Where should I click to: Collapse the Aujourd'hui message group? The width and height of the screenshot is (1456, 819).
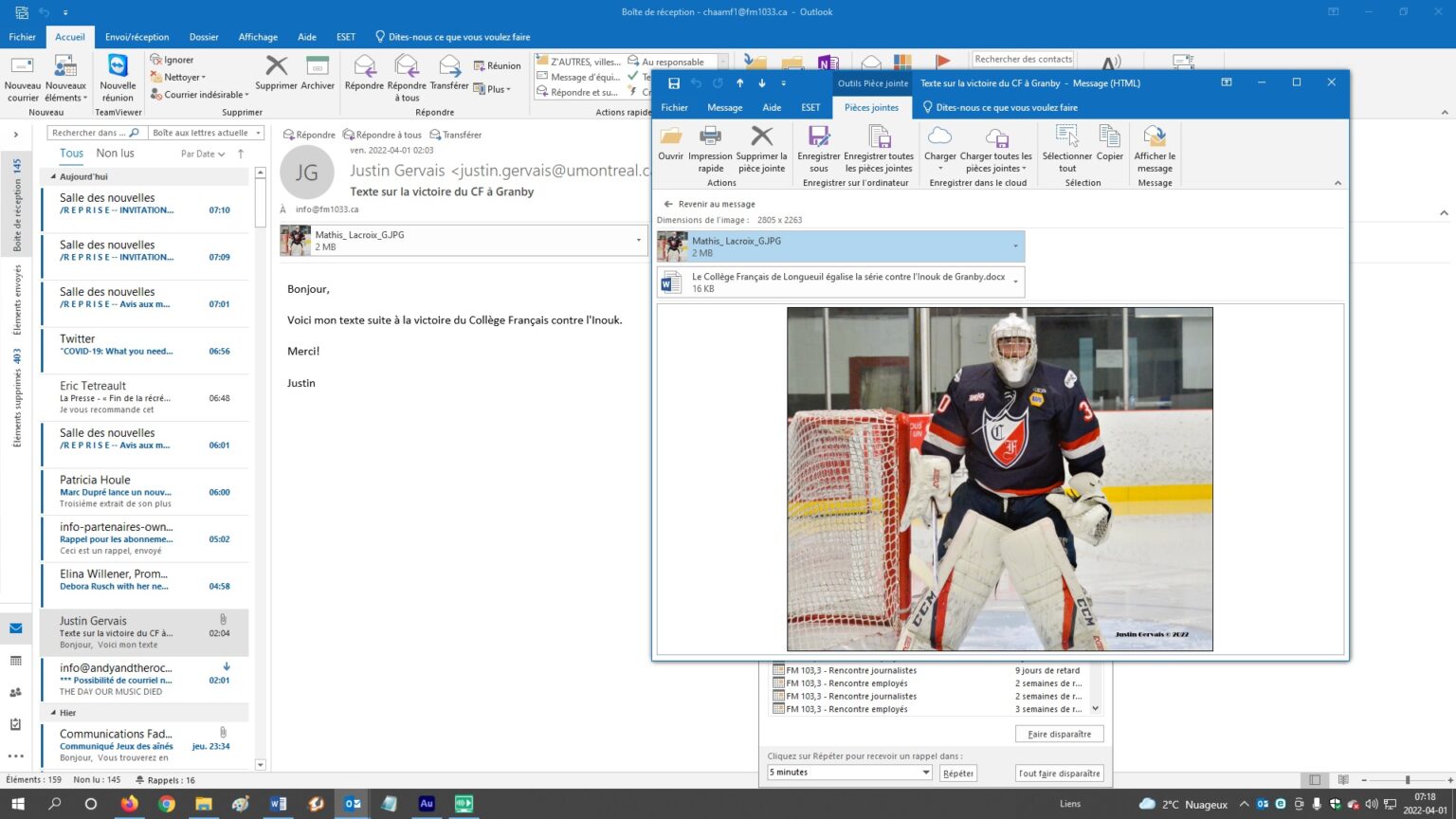[53, 177]
